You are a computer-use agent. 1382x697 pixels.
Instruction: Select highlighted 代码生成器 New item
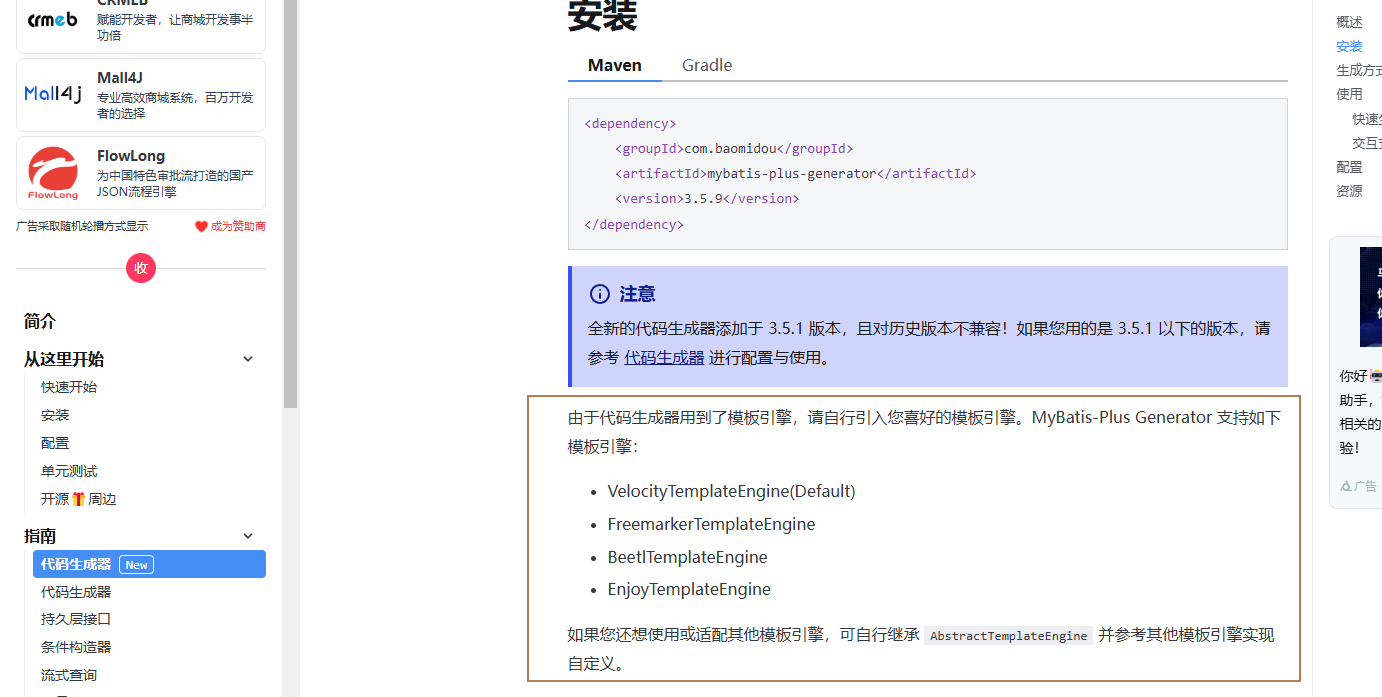(x=149, y=564)
